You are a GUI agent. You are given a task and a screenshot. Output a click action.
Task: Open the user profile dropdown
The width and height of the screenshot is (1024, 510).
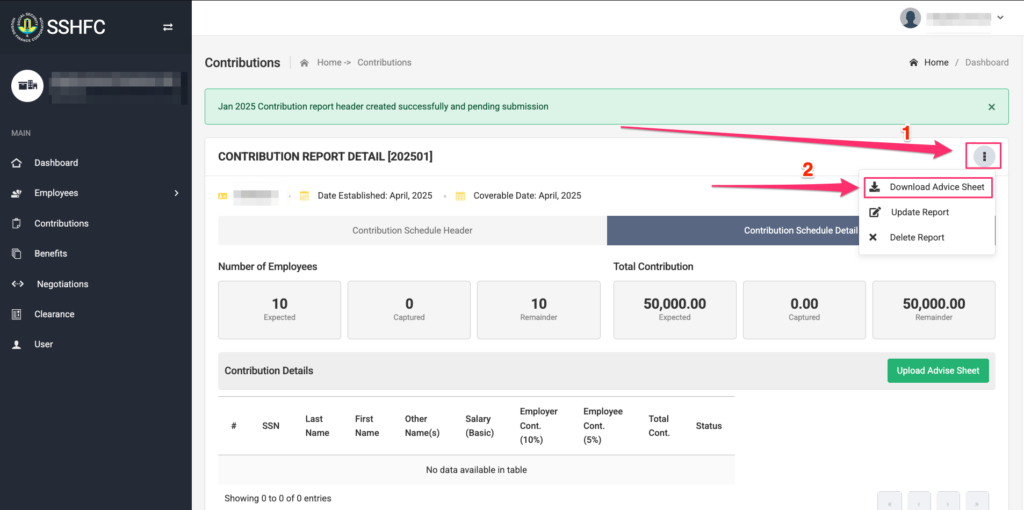[x=951, y=18]
